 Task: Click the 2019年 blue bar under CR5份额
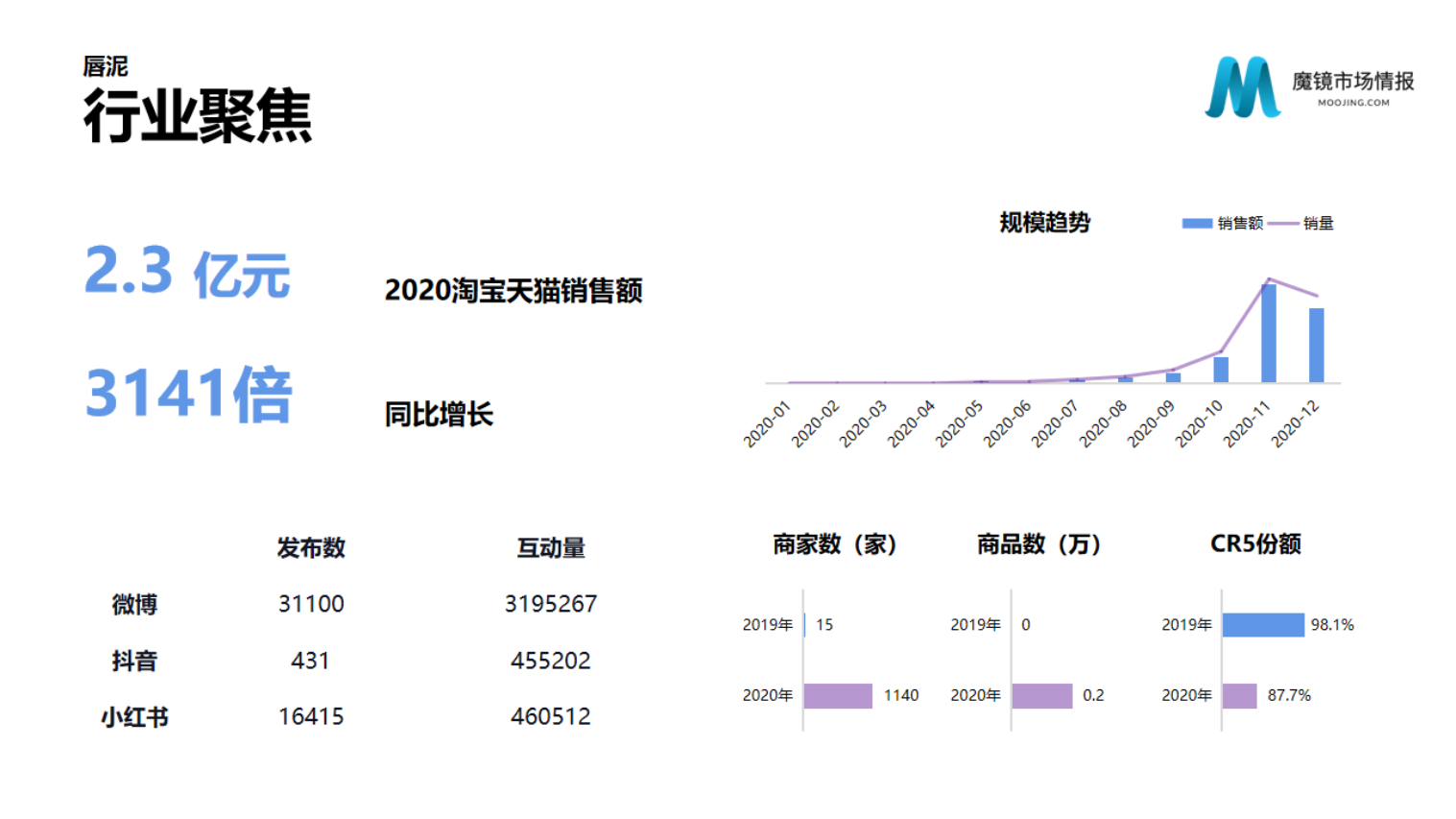tap(1263, 625)
